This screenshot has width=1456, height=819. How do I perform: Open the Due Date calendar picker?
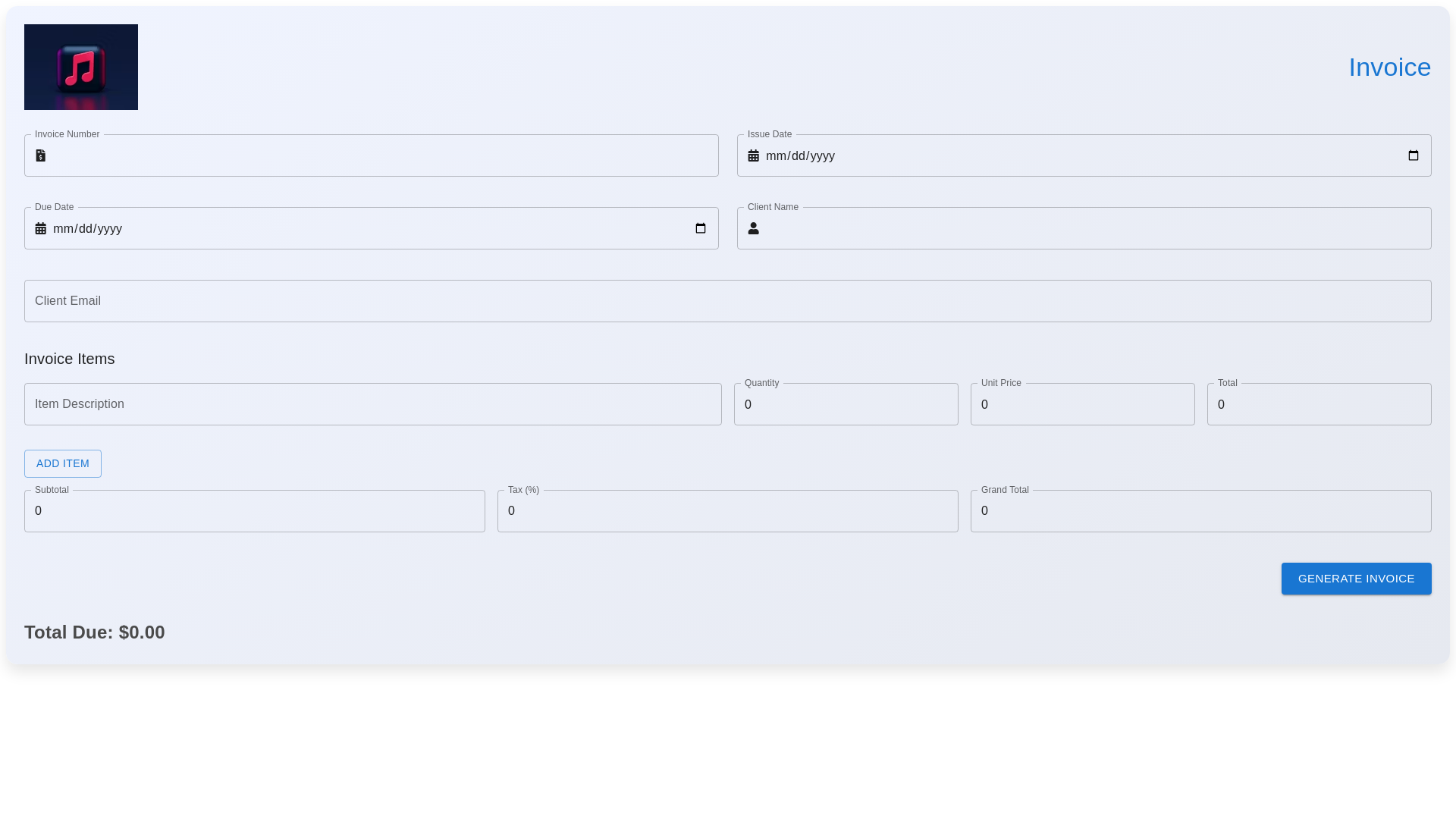click(x=700, y=227)
